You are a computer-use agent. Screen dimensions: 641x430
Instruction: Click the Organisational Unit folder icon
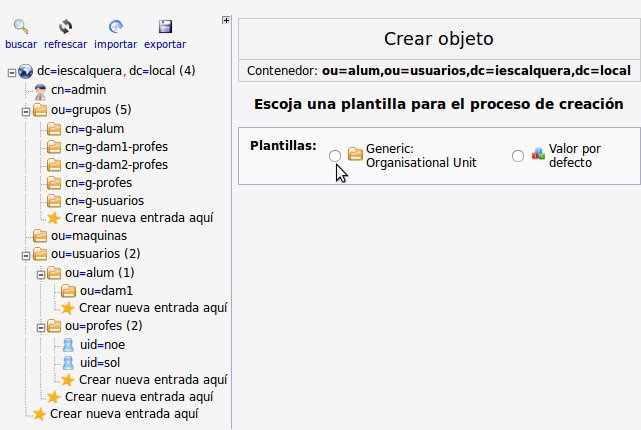pos(355,154)
